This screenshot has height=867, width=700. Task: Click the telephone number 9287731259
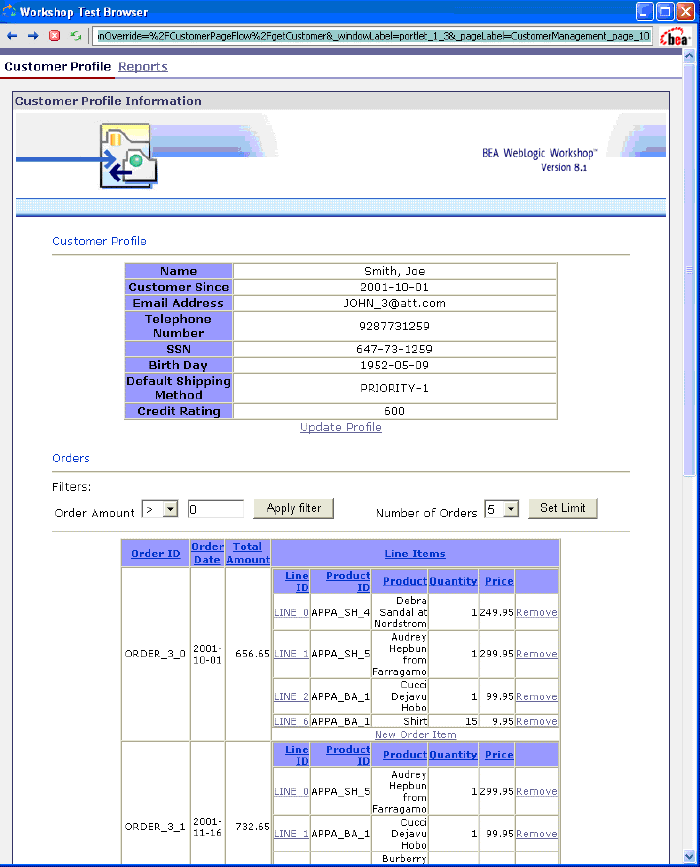(x=394, y=326)
